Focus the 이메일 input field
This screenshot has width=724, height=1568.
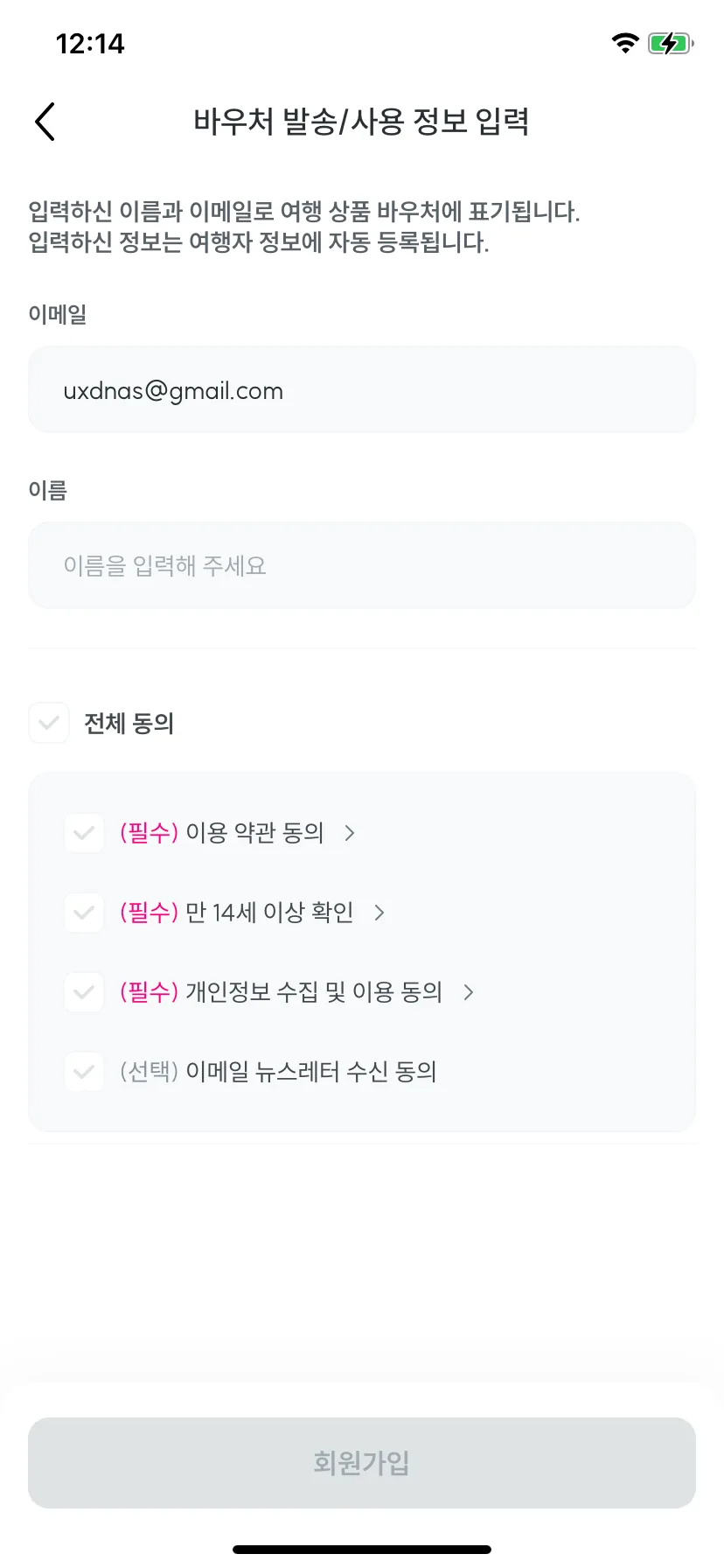[362, 389]
